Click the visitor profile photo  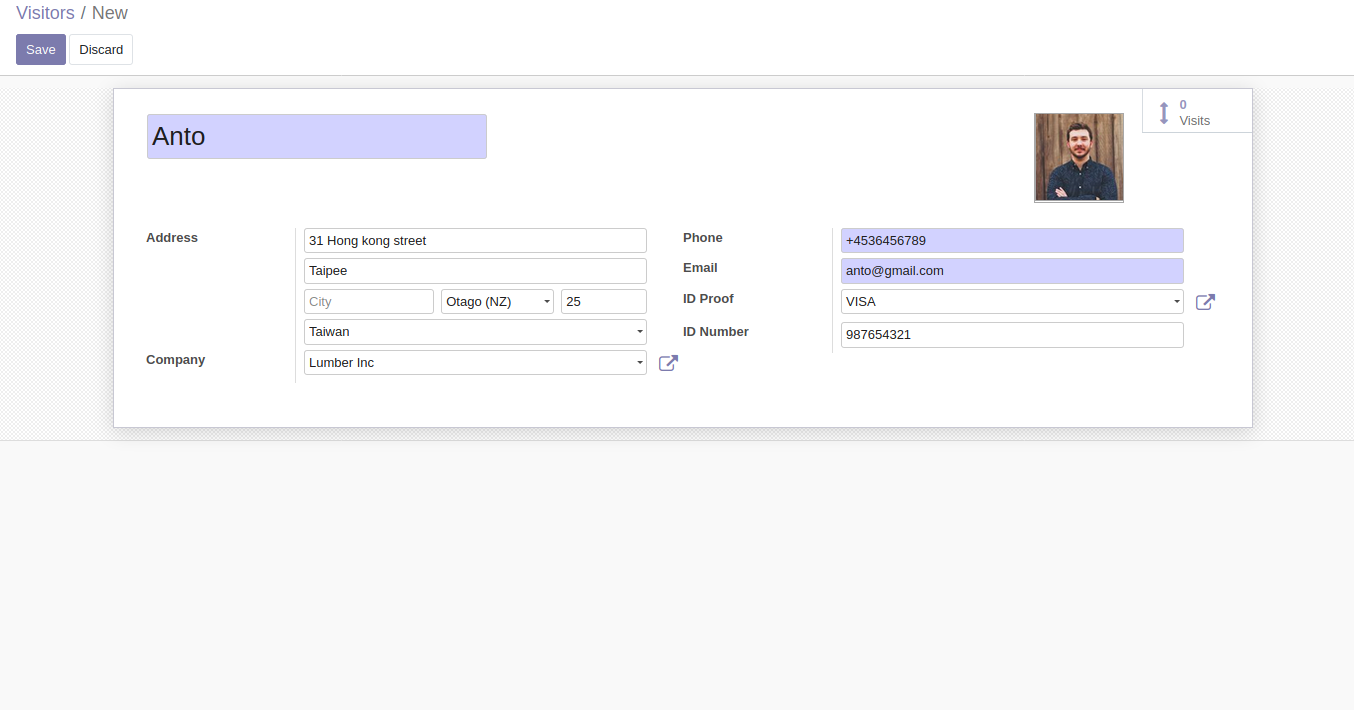[x=1078, y=157]
